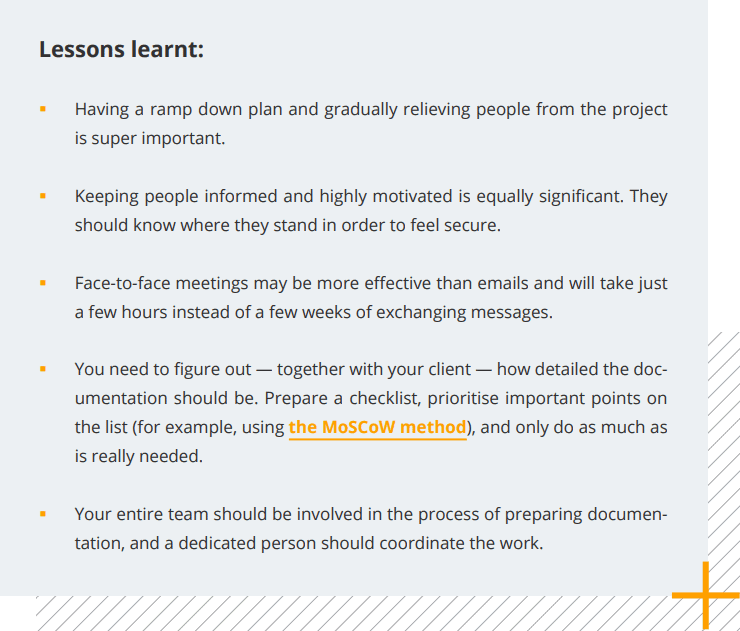Click the bullet before "Having a ramp down plan"

point(43,109)
